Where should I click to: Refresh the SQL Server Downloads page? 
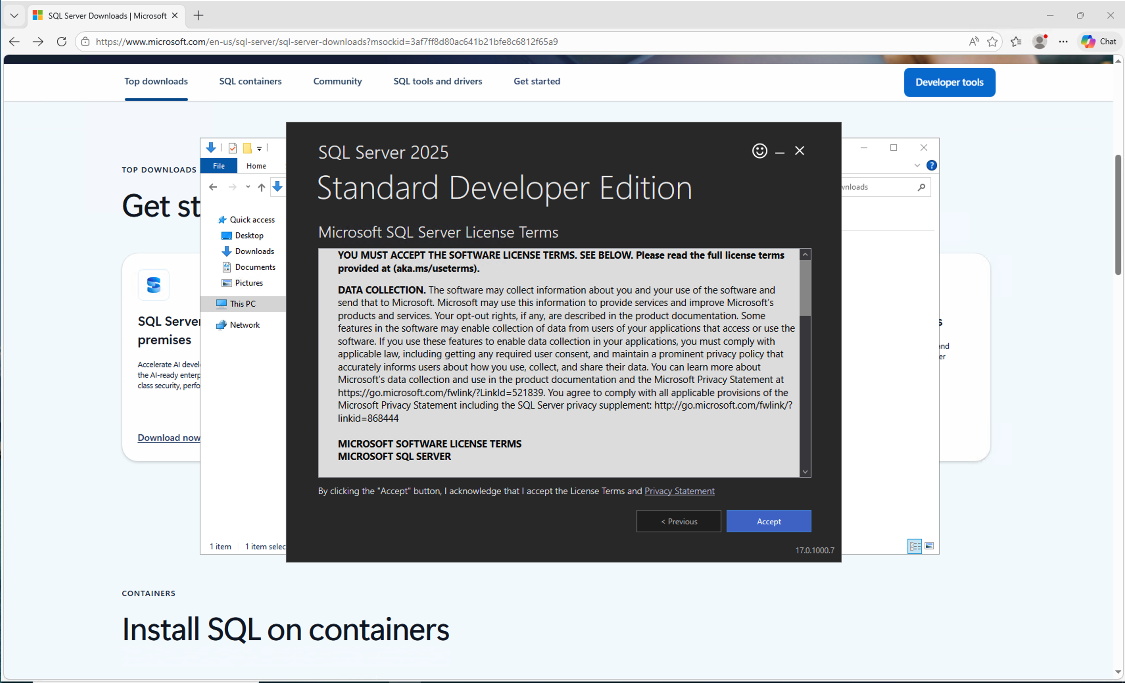pyautogui.click(x=62, y=42)
